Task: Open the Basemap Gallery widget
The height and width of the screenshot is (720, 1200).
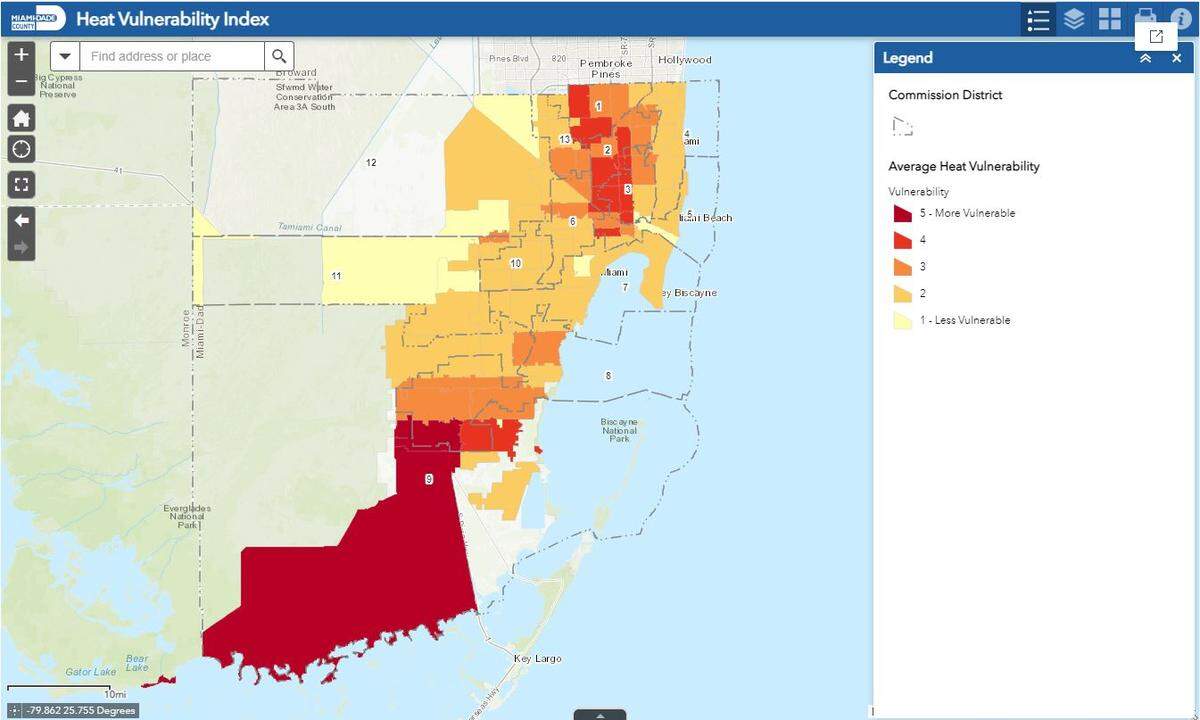Action: tap(1110, 20)
